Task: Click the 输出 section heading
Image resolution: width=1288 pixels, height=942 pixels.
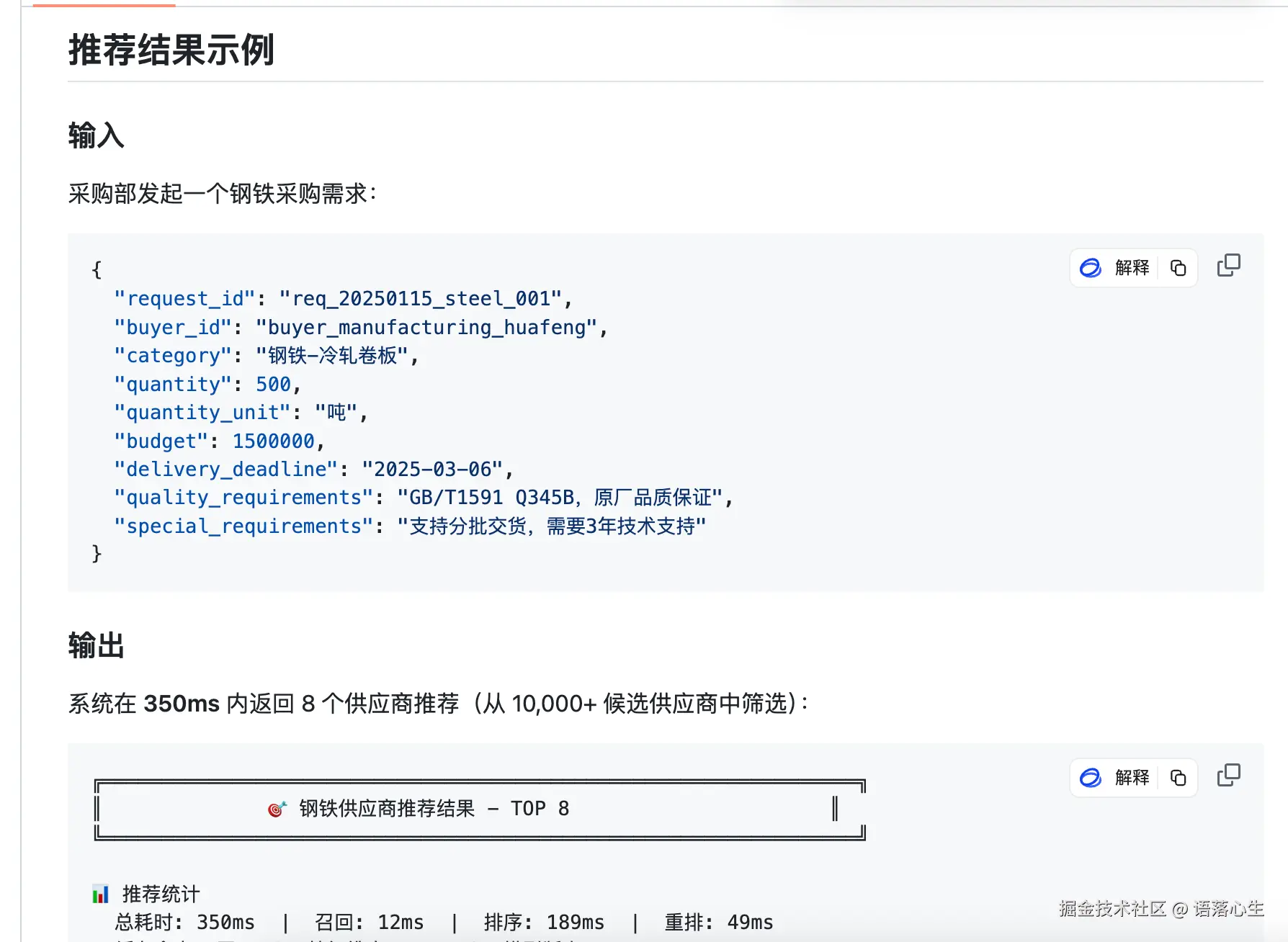Action: [96, 646]
